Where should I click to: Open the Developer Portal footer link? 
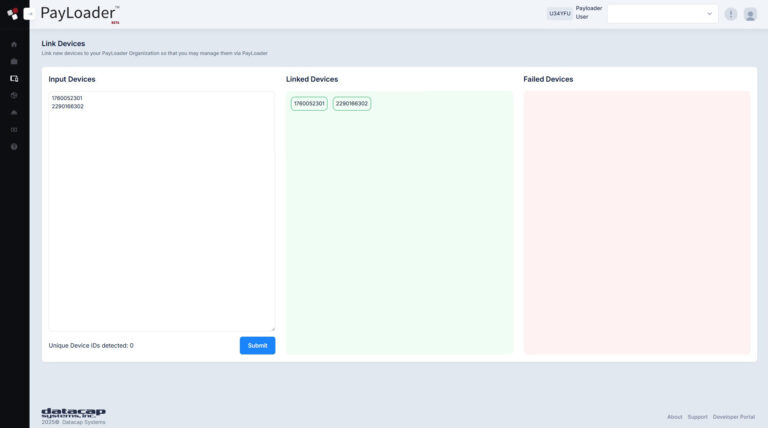point(733,417)
